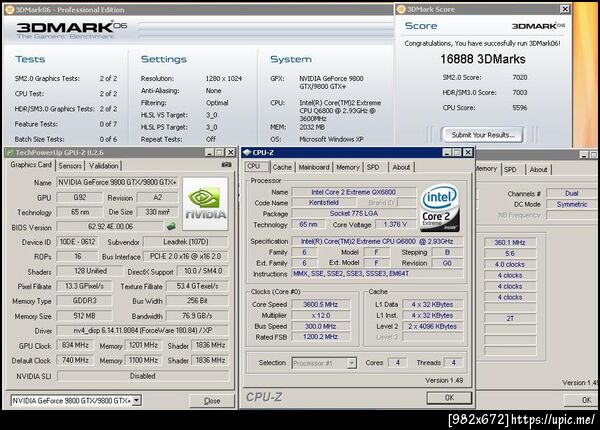This screenshot has width=600, height=430.
Task: Switch to the Validation tab in GPU-Z
Action: tap(103, 166)
